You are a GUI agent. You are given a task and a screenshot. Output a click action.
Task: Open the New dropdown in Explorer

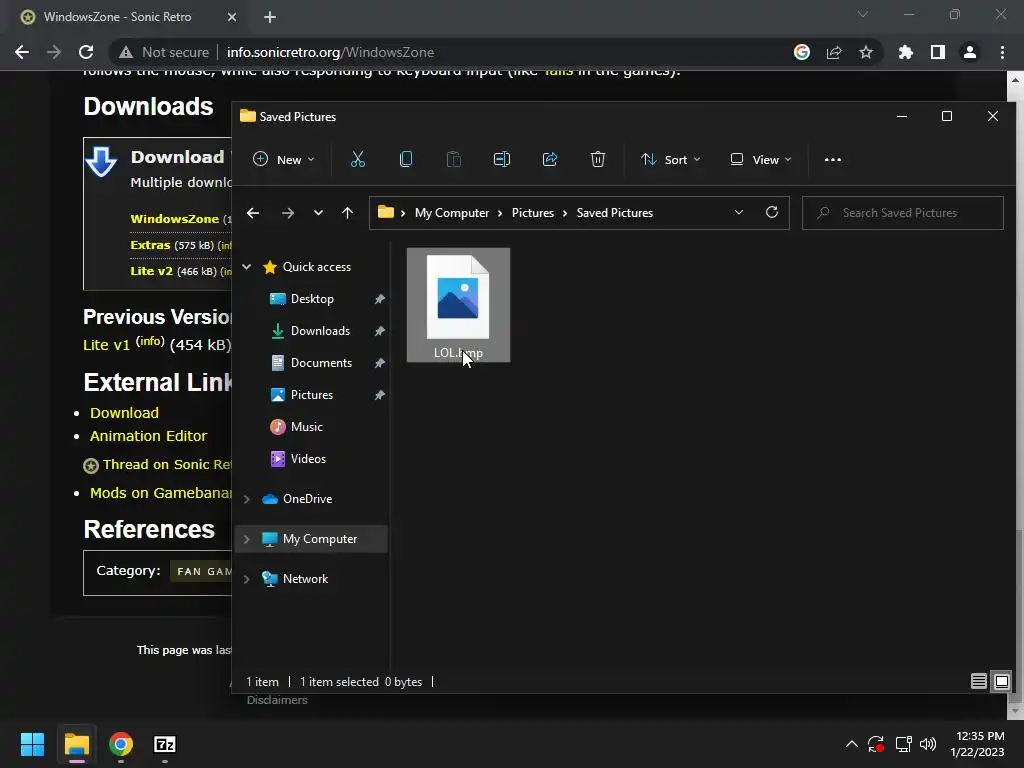click(284, 159)
